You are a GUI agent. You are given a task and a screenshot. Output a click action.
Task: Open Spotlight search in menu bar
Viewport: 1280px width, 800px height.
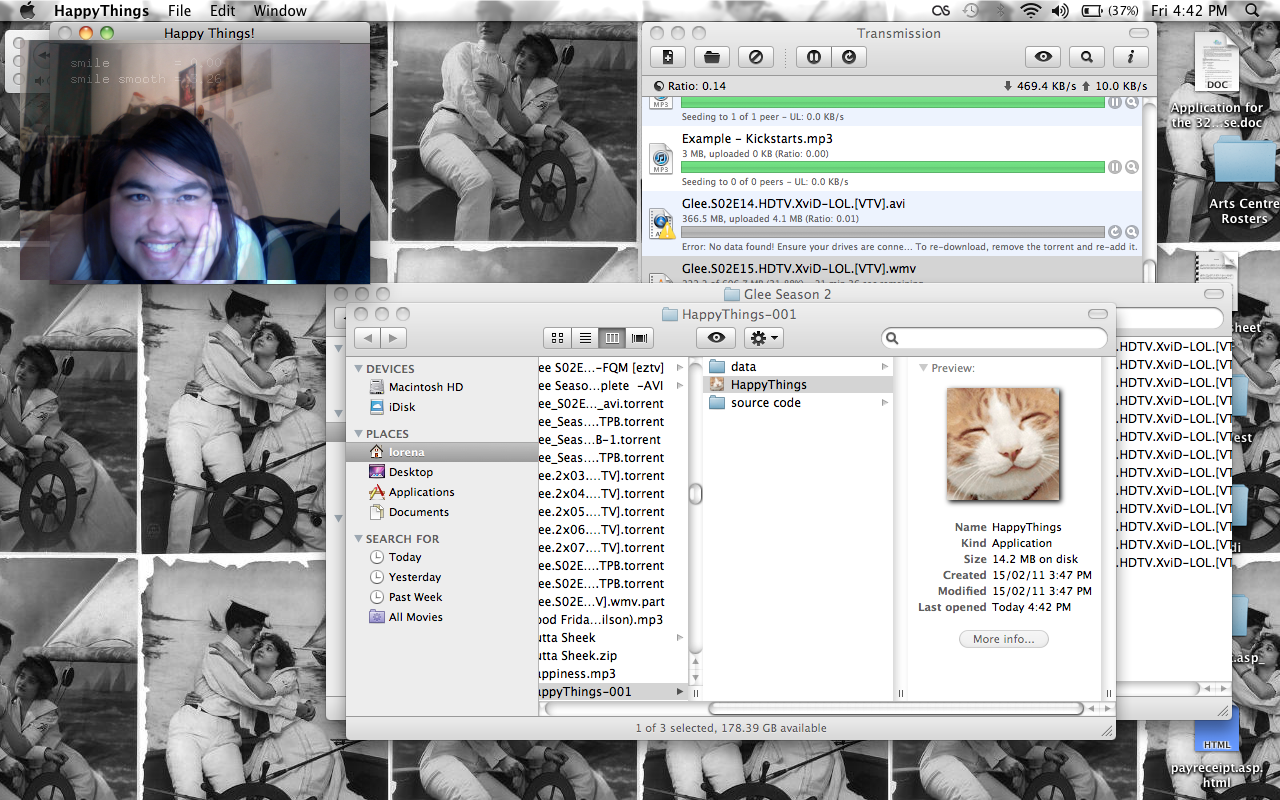tap(1253, 11)
